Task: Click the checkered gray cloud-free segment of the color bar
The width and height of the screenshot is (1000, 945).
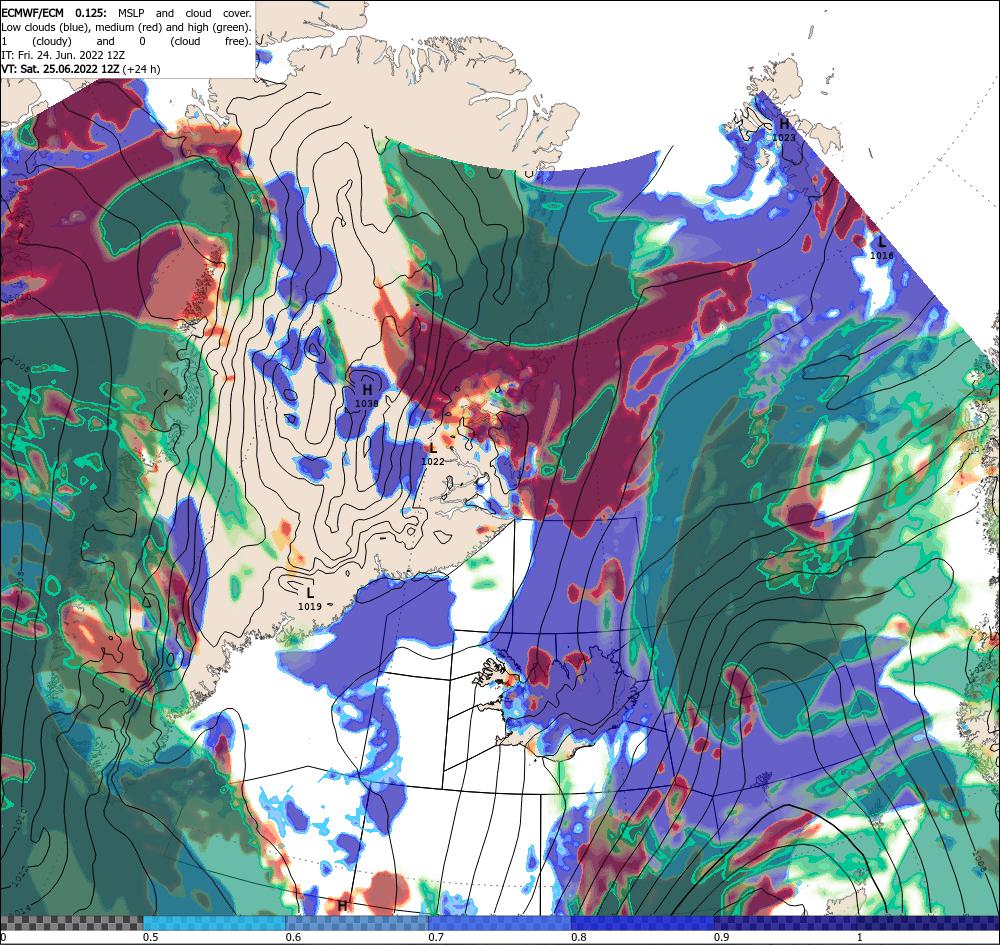Action: pyautogui.click(x=71, y=923)
